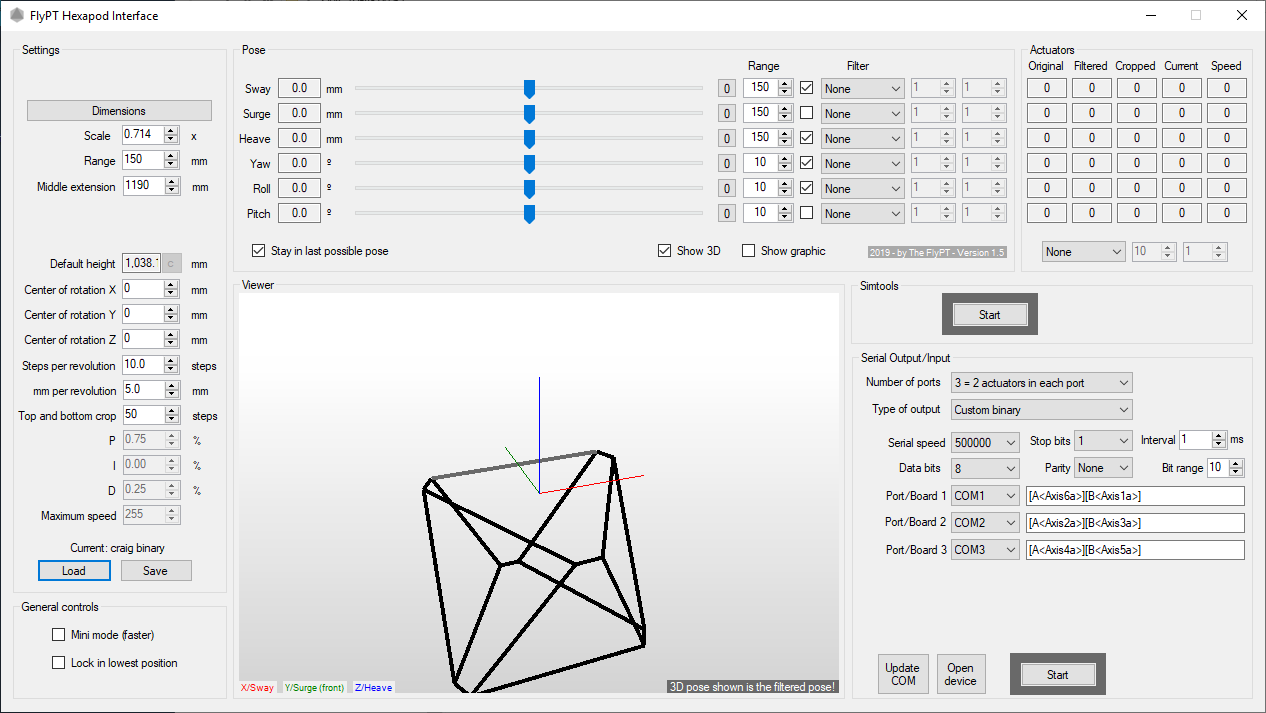Reset Surge using its 0 button
The height and width of the screenshot is (713, 1266).
pos(727,113)
